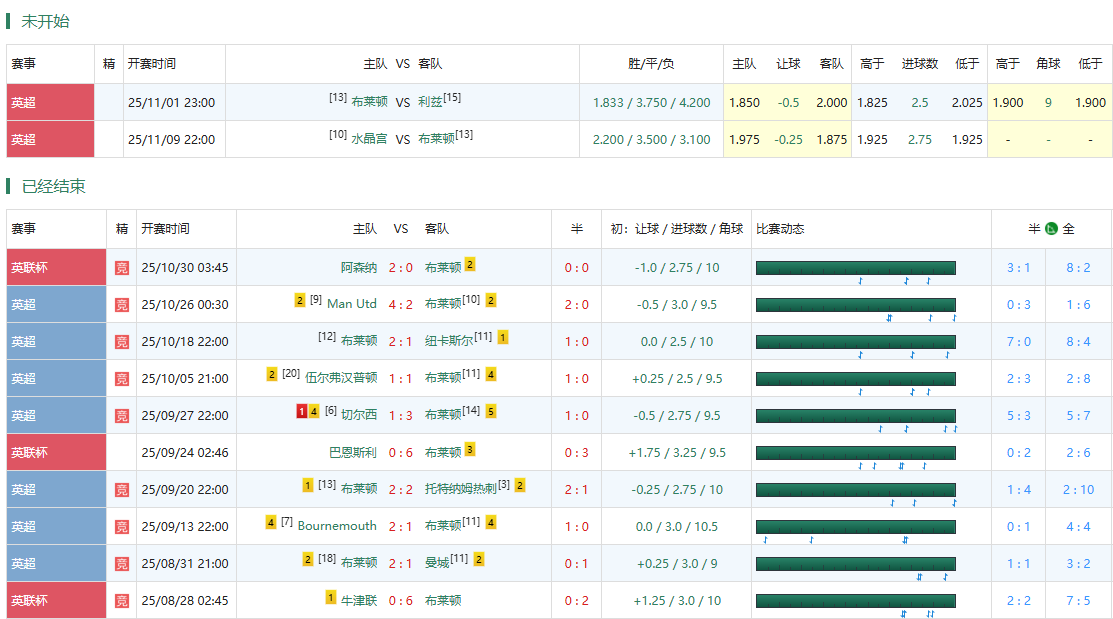Click the 1.833 / 3.750 / 4.200 odds
This screenshot has height=619, width=1113.
pos(651,102)
